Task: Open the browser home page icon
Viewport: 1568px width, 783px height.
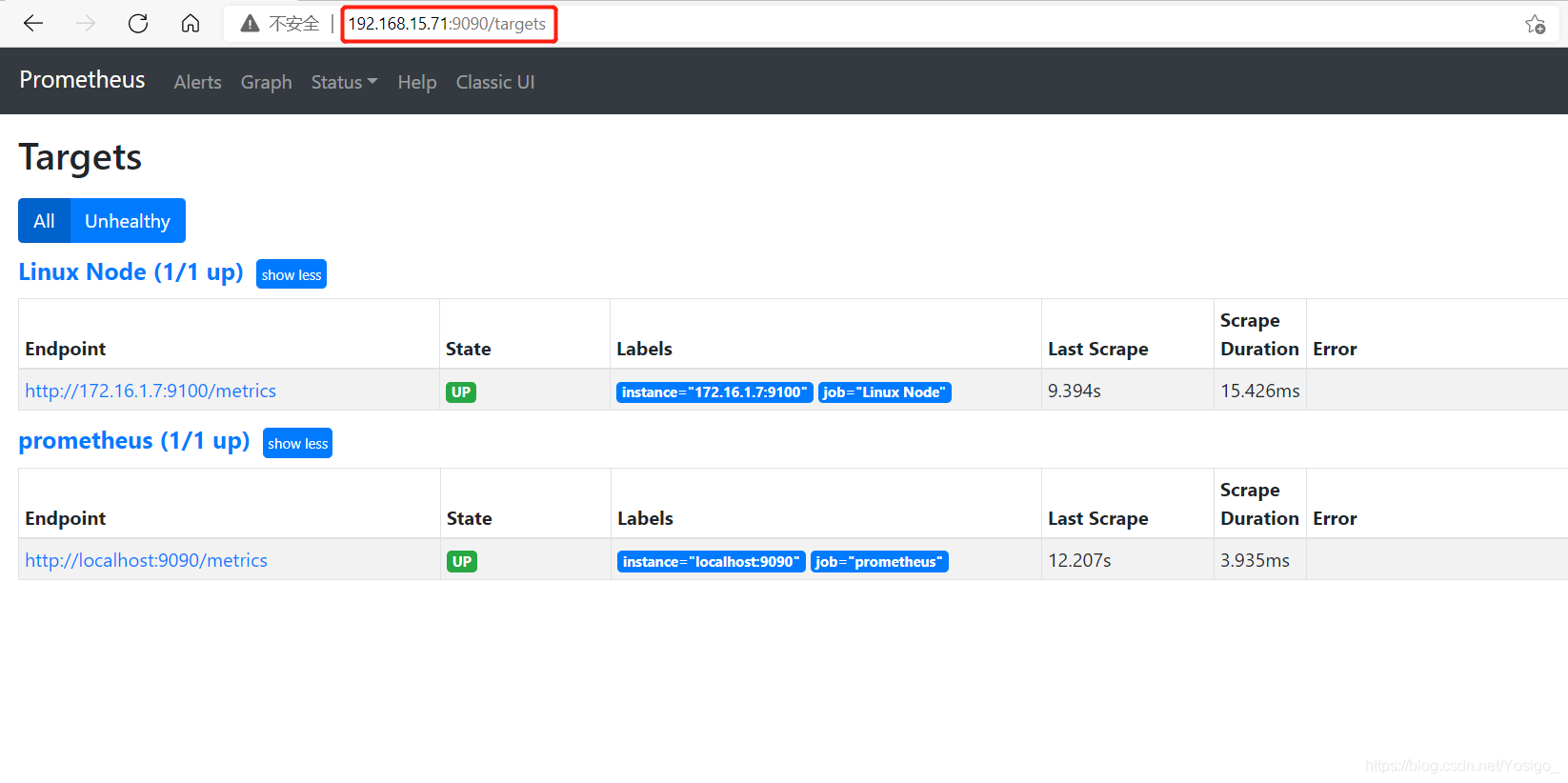Action: (191, 24)
